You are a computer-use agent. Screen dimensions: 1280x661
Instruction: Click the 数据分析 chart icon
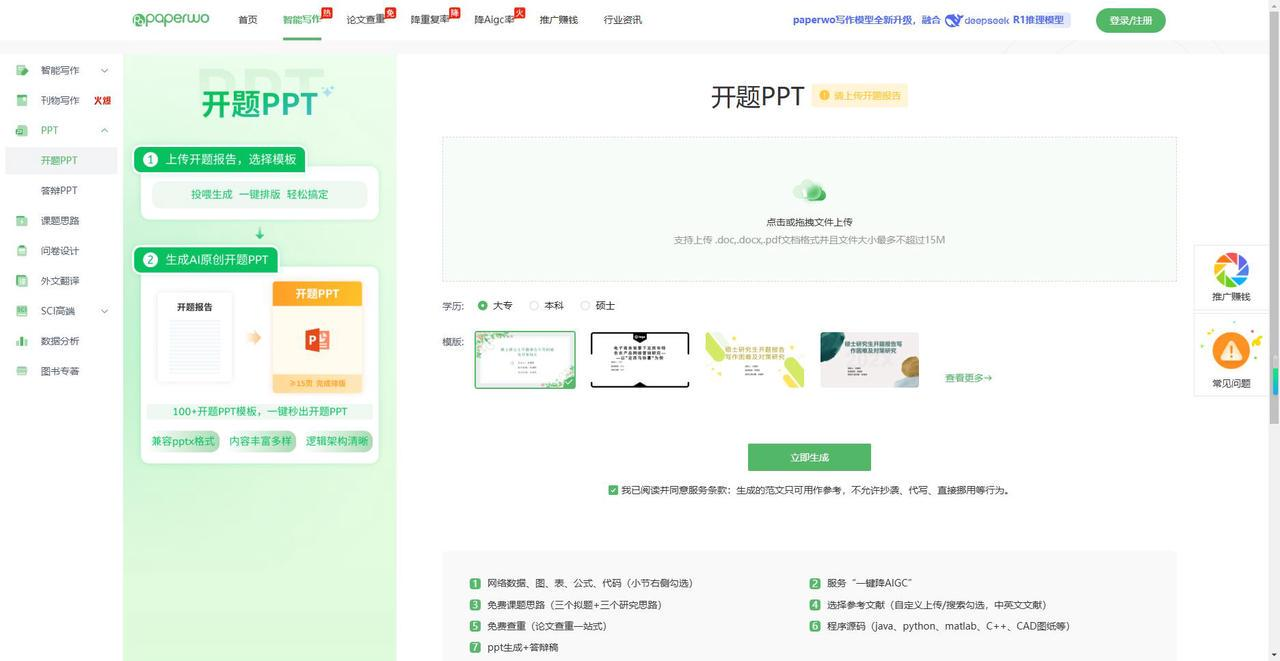tap(21, 341)
